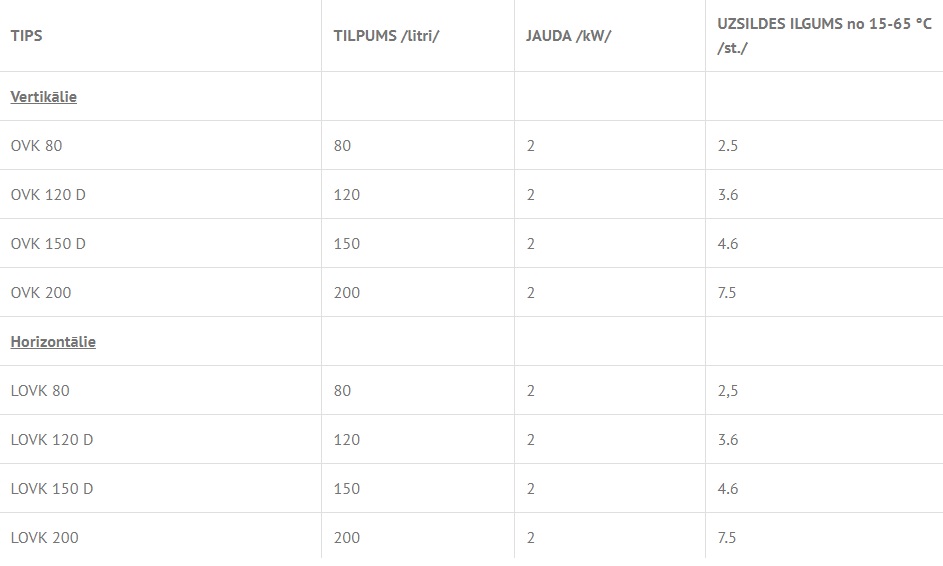
Task: Select the JAUDA /kW/ column header
Action: 568,35
